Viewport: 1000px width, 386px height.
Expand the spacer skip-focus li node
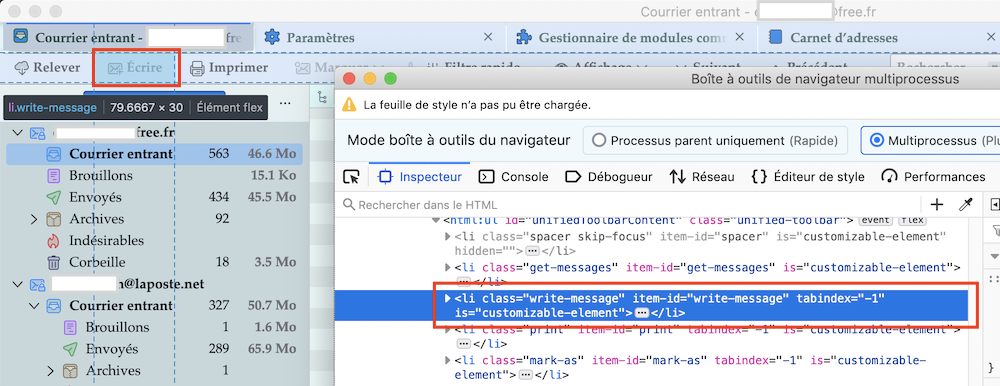click(448, 237)
